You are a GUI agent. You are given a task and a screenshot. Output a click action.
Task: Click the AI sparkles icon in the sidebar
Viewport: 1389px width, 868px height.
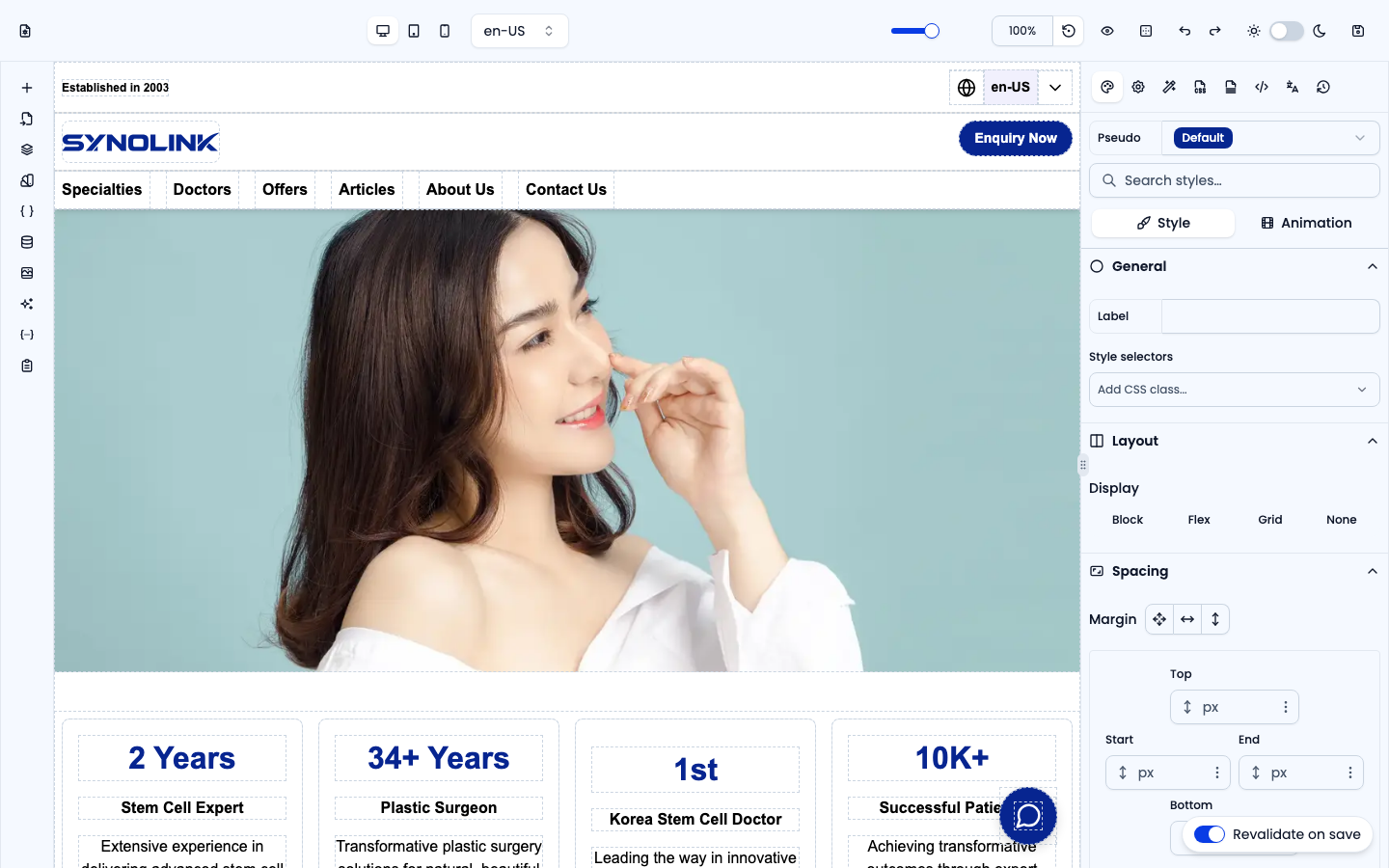(x=27, y=304)
